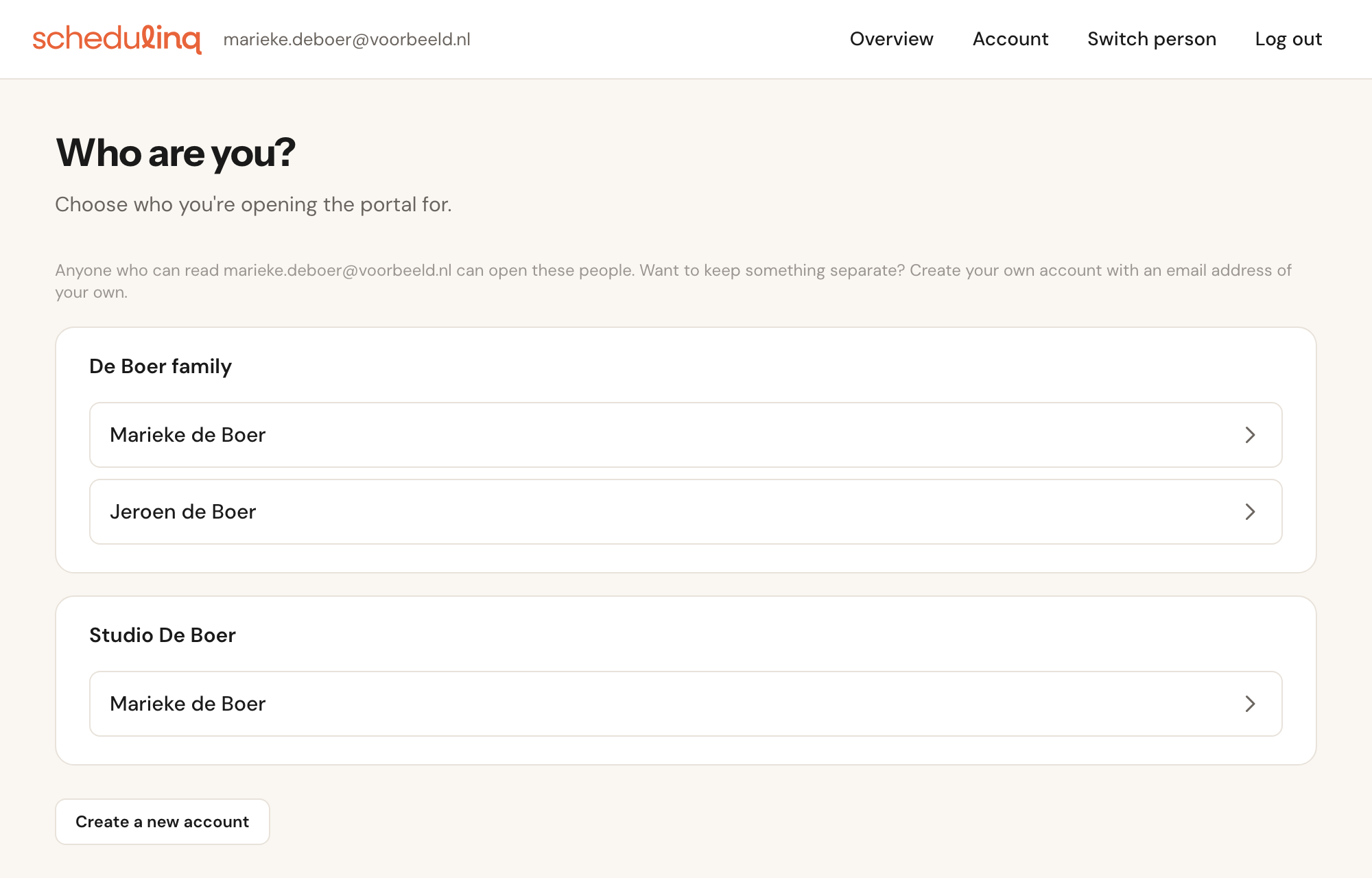Open the Overview page
This screenshot has width=1372, height=878.
pyautogui.click(x=891, y=39)
